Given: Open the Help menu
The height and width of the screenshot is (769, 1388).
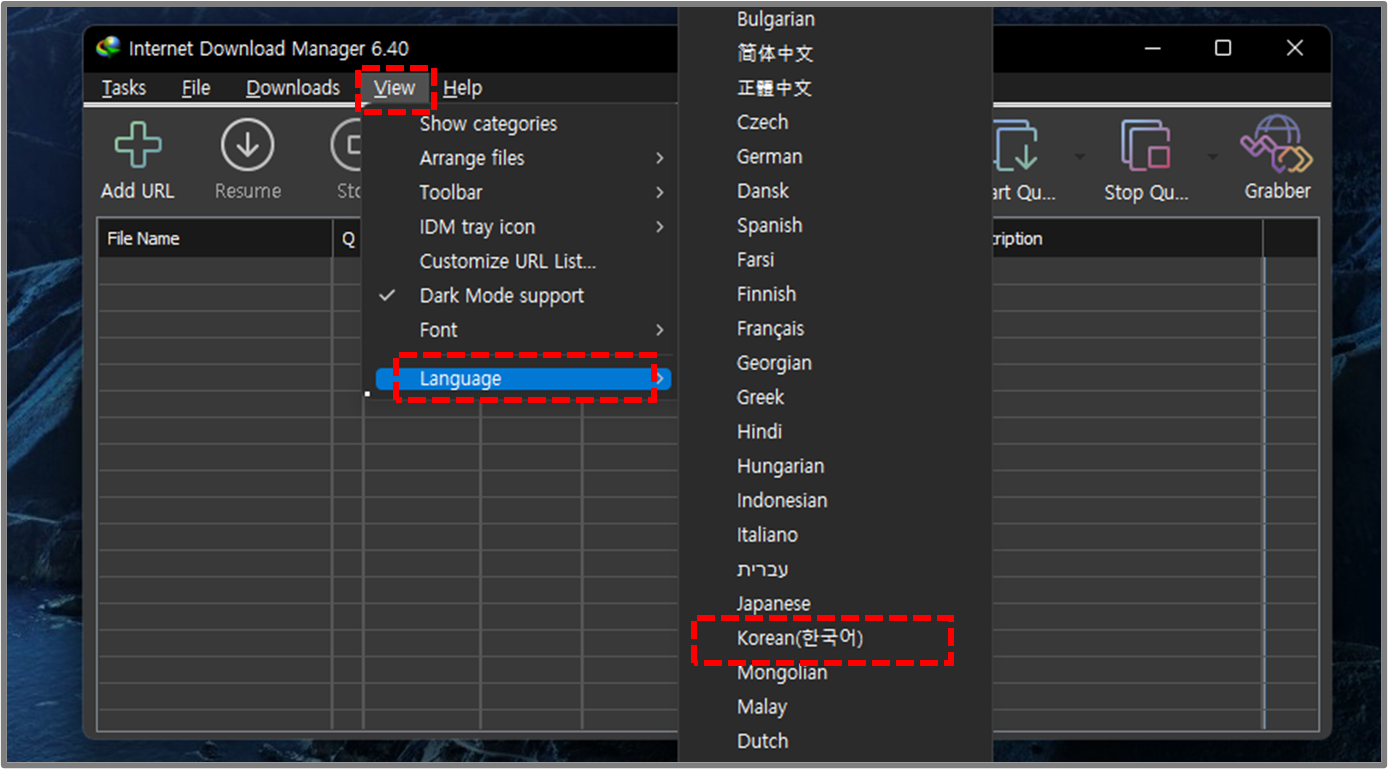Looking at the screenshot, I should coord(462,88).
